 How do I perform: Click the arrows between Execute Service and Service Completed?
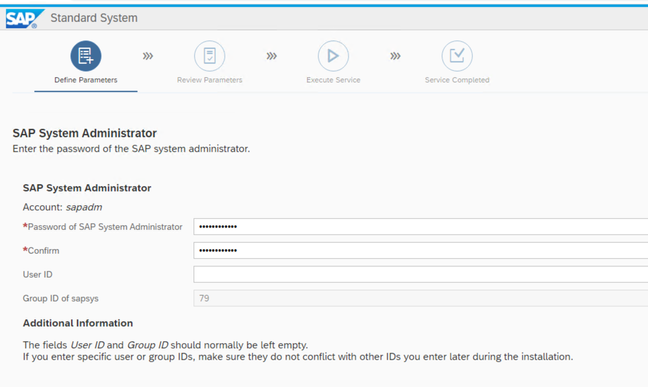pos(395,56)
